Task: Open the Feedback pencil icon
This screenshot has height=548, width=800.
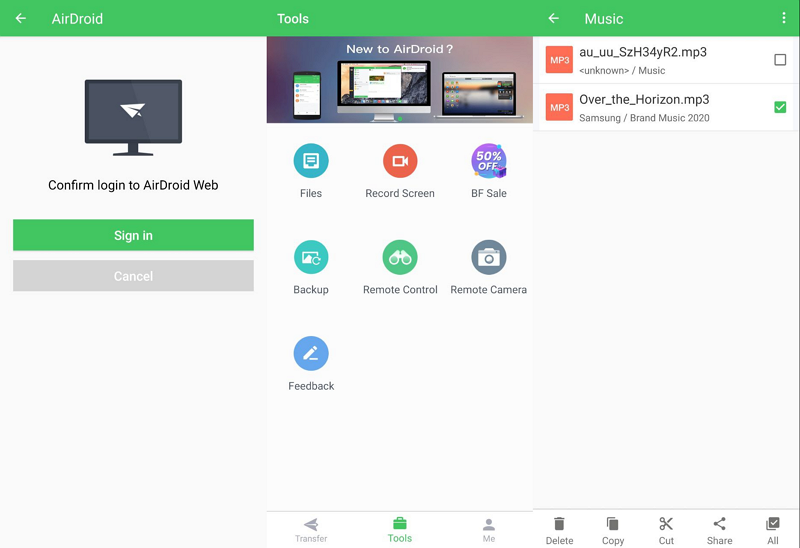Action: tap(311, 354)
